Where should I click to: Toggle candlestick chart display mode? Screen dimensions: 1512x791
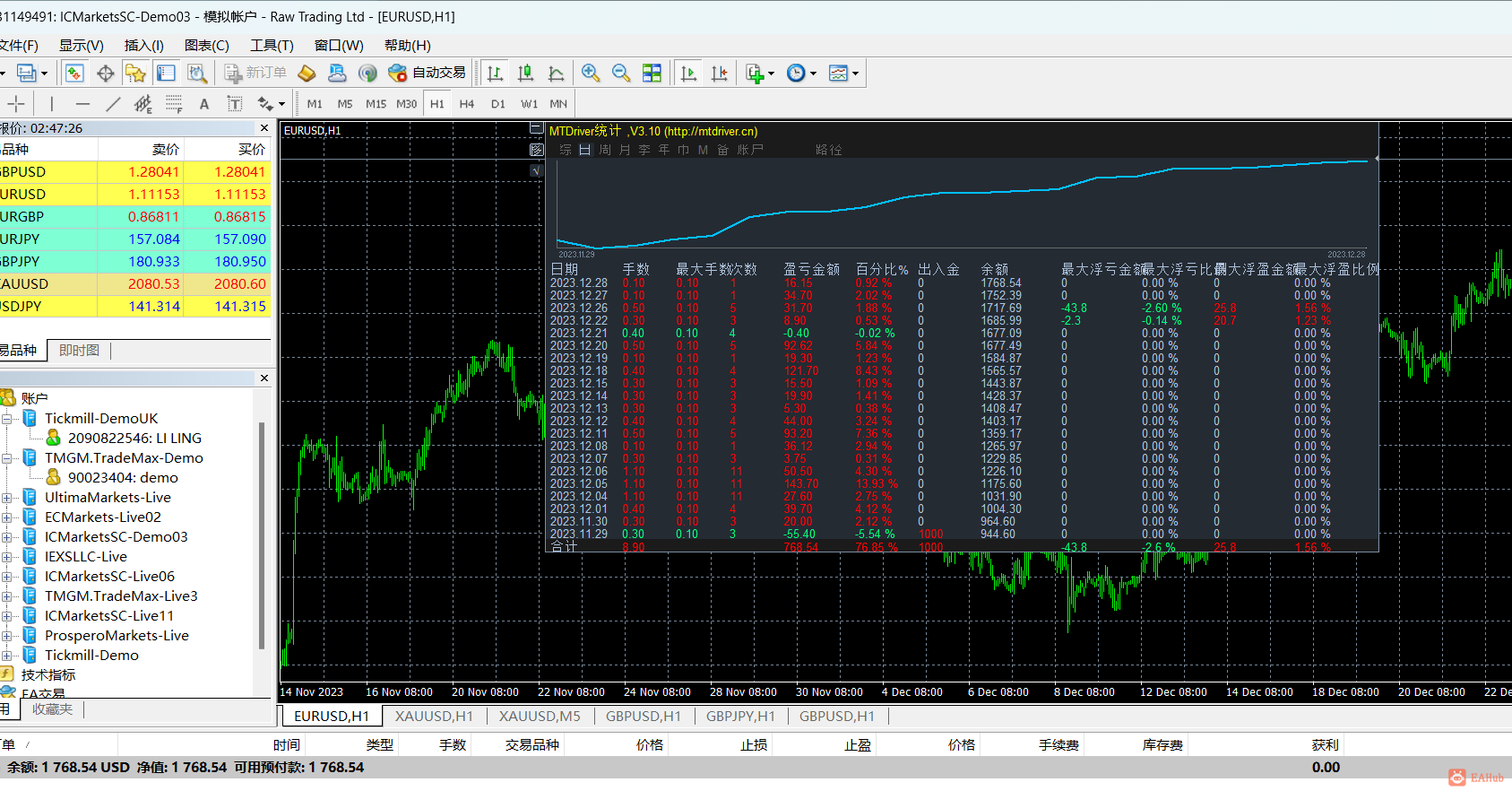[525, 74]
